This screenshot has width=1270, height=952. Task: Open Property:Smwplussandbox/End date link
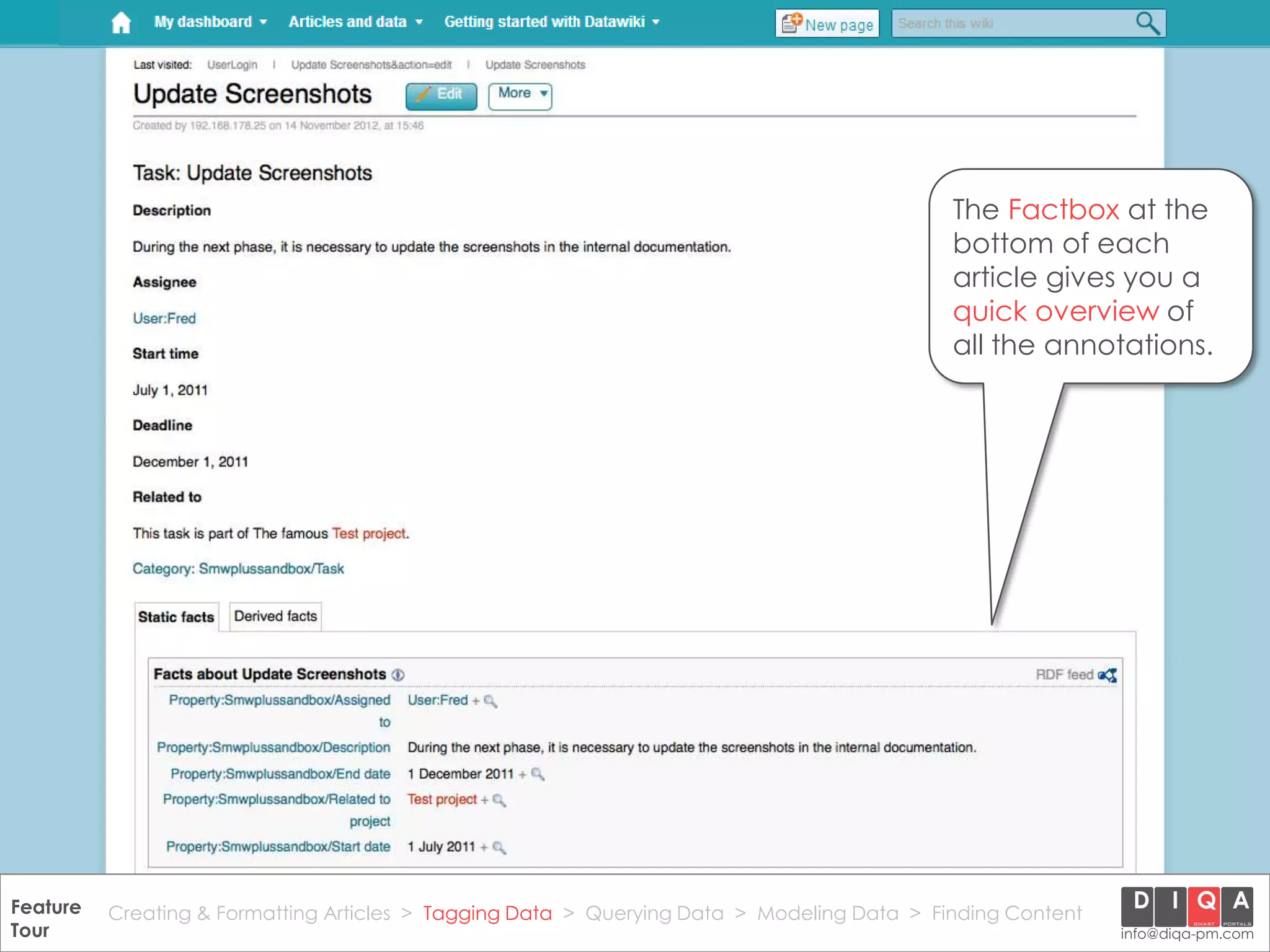point(280,774)
